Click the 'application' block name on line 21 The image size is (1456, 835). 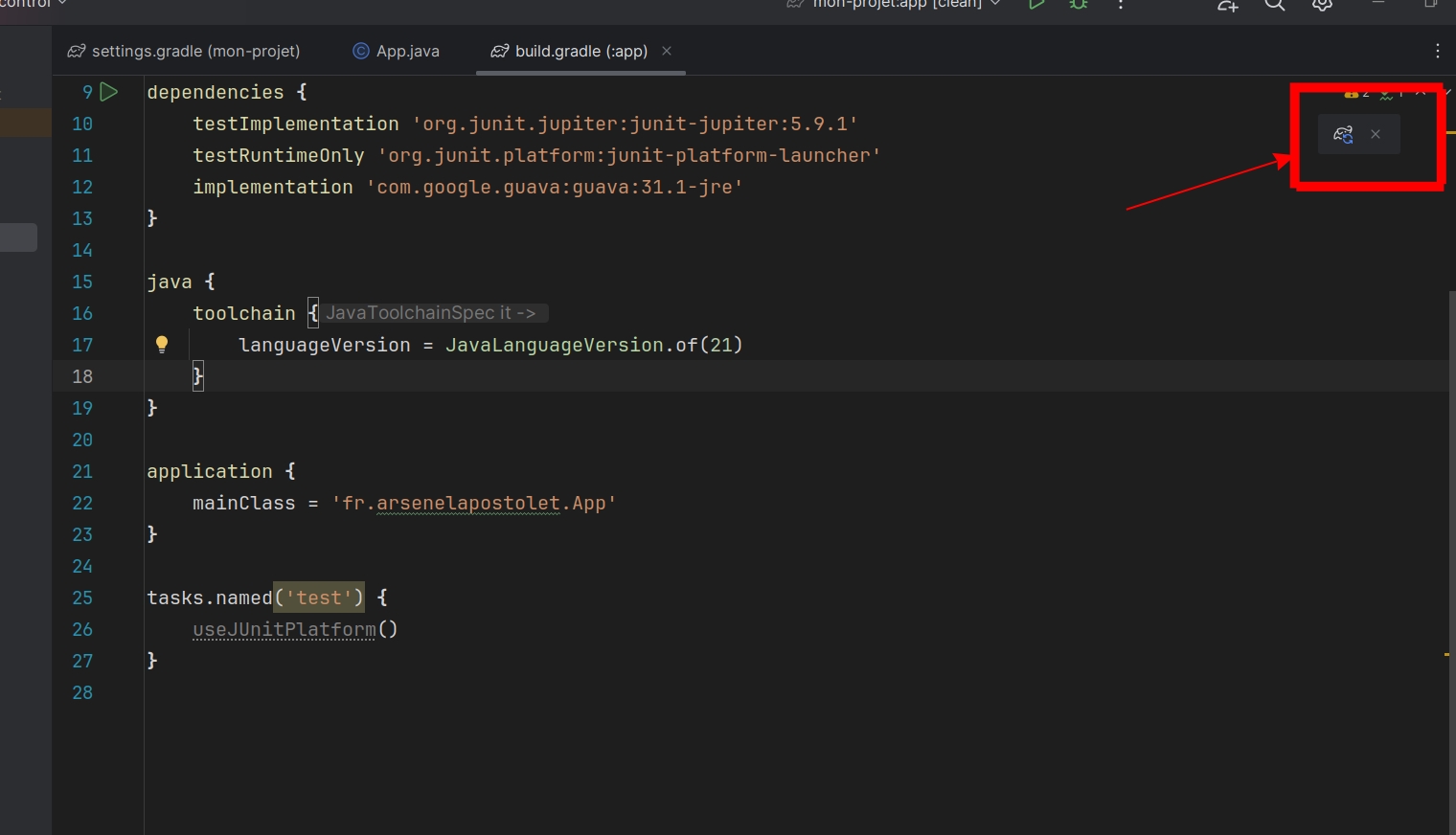coord(210,471)
